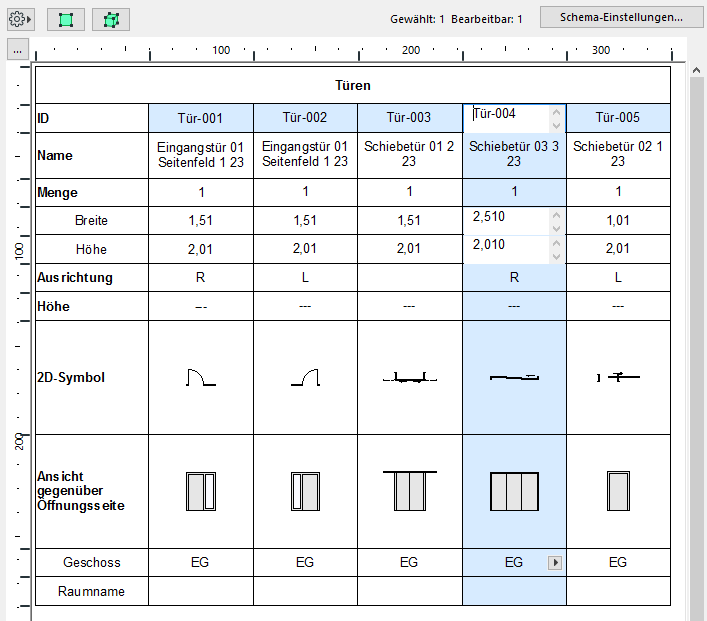This screenshot has height=621, width=707.
Task: Click Menge 1 cell of Tür-004
Action: pos(514,193)
